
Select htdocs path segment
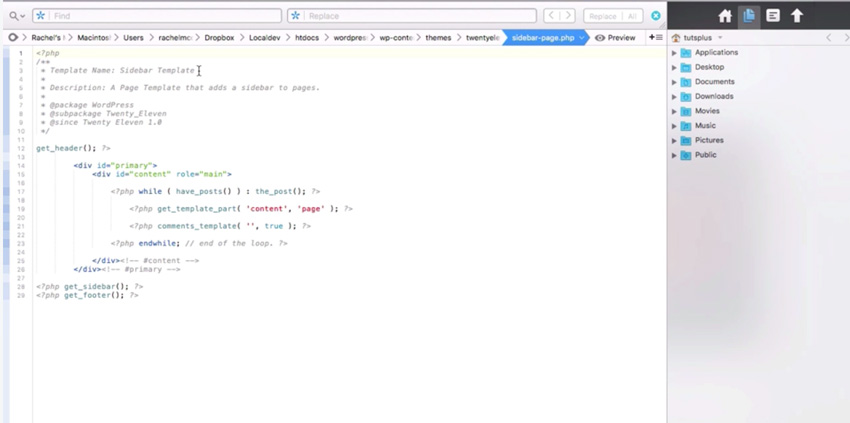click(x=307, y=37)
